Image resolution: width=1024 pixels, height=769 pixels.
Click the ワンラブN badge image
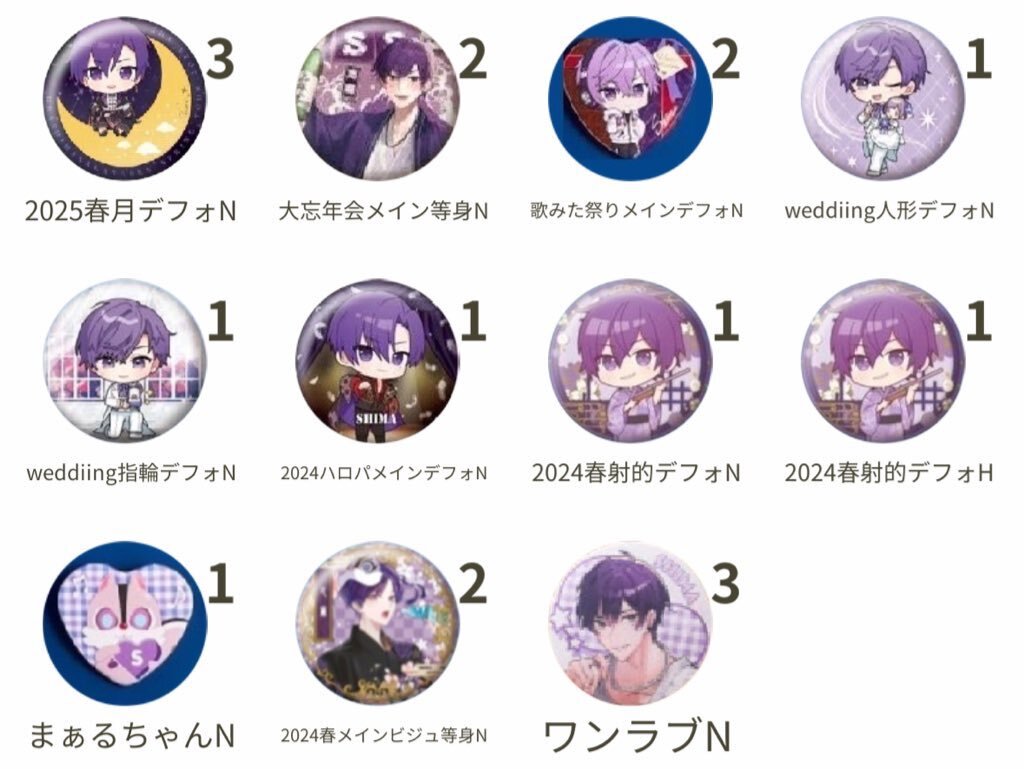630,623
